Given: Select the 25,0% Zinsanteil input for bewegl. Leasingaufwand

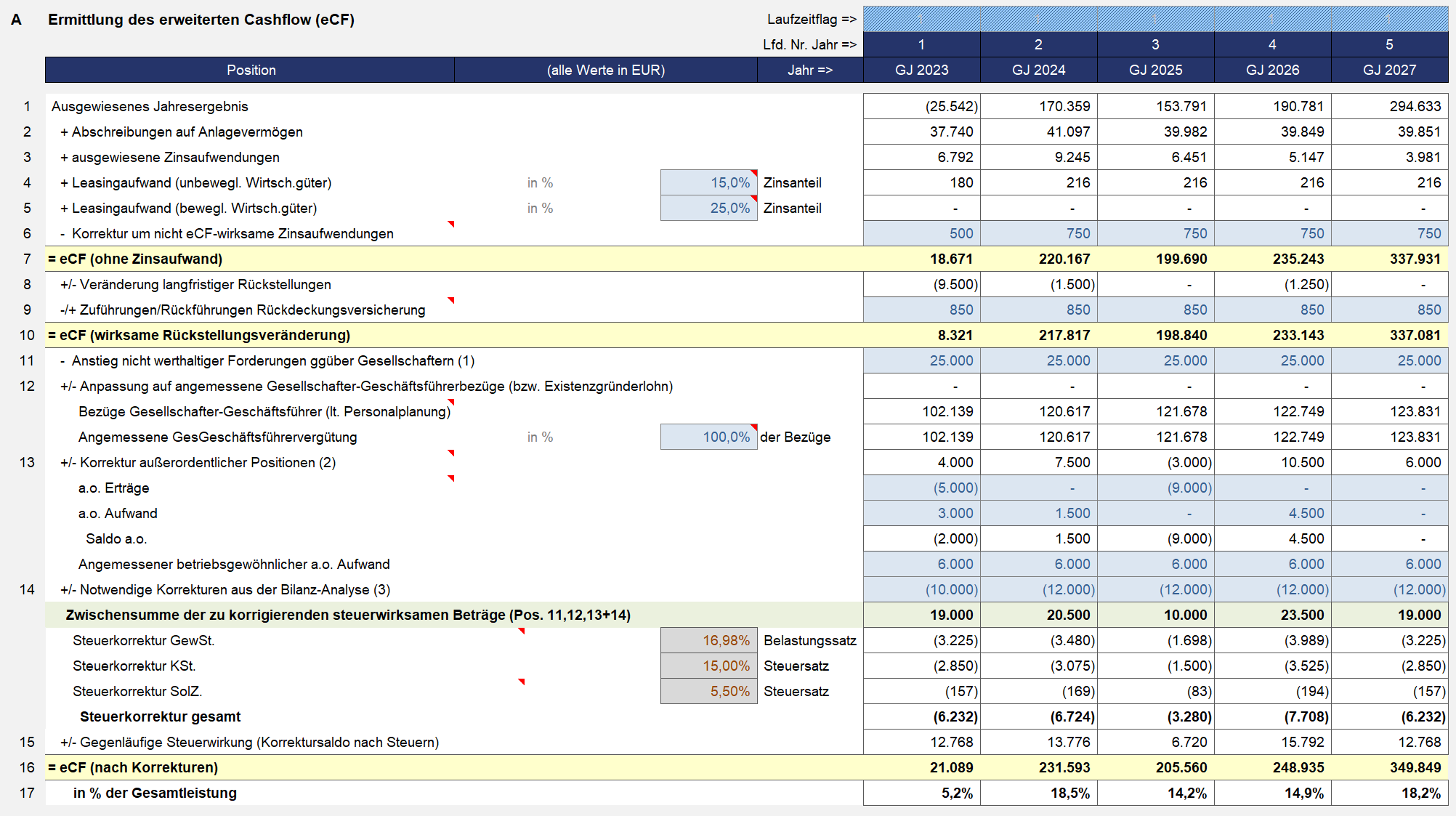Looking at the screenshot, I should [708, 208].
